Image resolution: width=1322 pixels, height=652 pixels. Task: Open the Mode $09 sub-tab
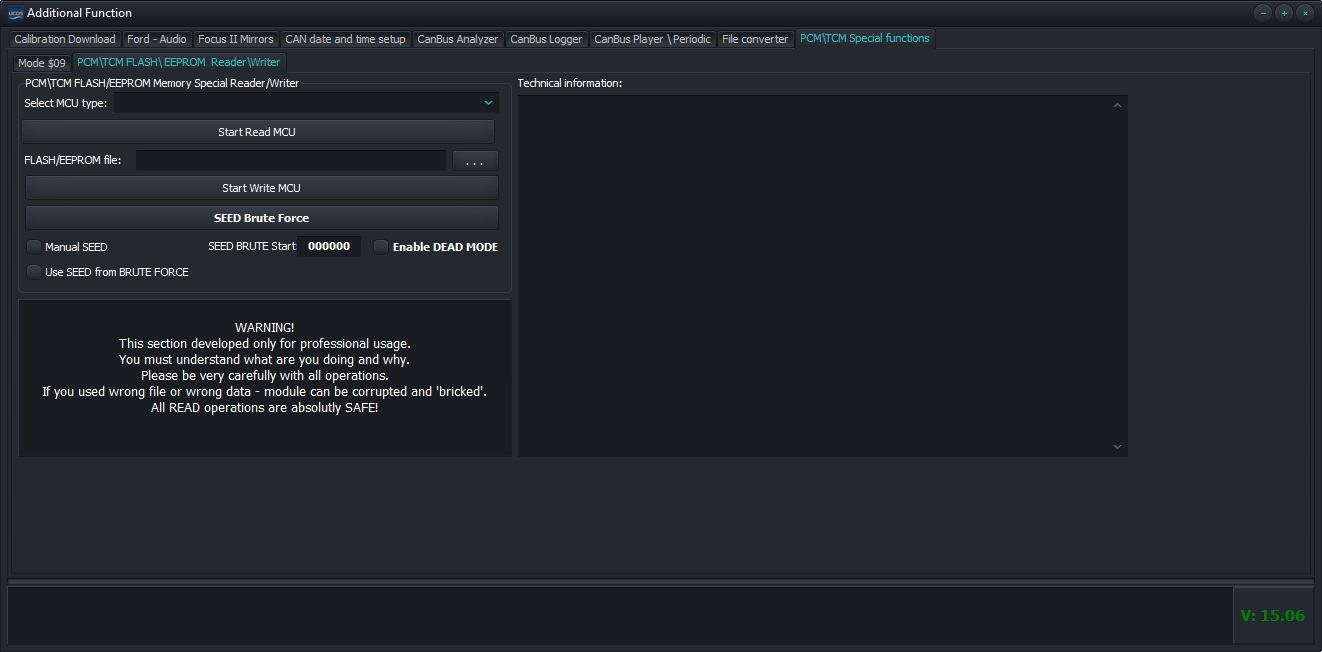click(42, 63)
